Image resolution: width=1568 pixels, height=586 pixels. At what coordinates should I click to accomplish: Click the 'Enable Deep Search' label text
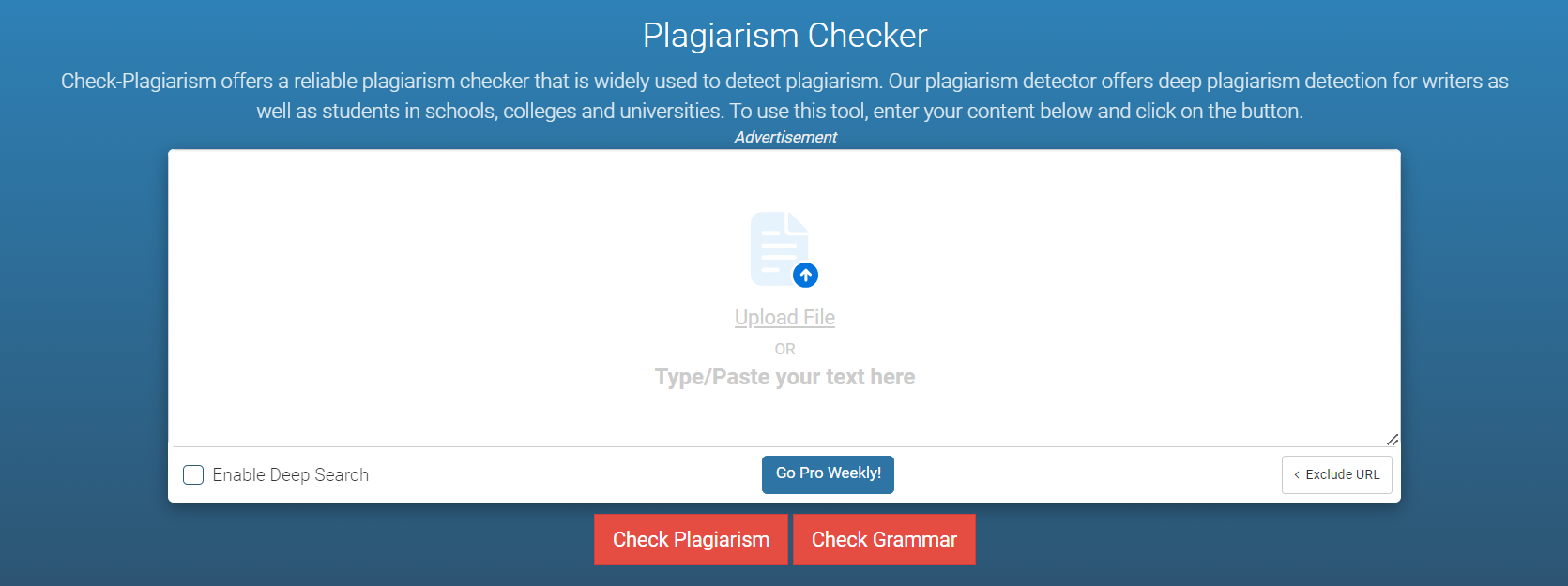pyautogui.click(x=291, y=475)
